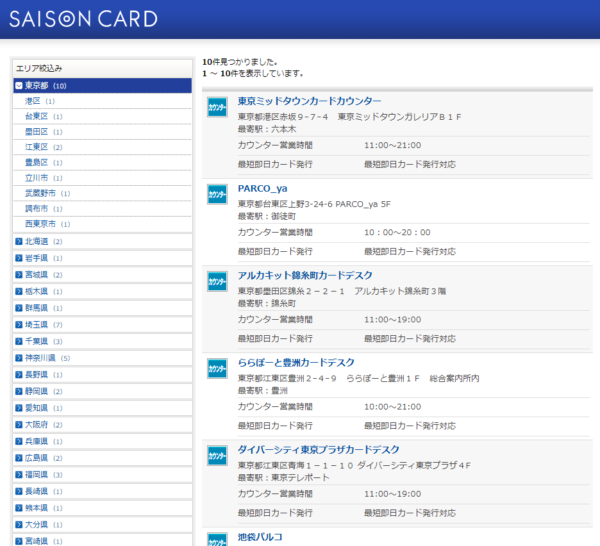
Task: Click hours text 11:00～21:00
Action: pos(393,145)
